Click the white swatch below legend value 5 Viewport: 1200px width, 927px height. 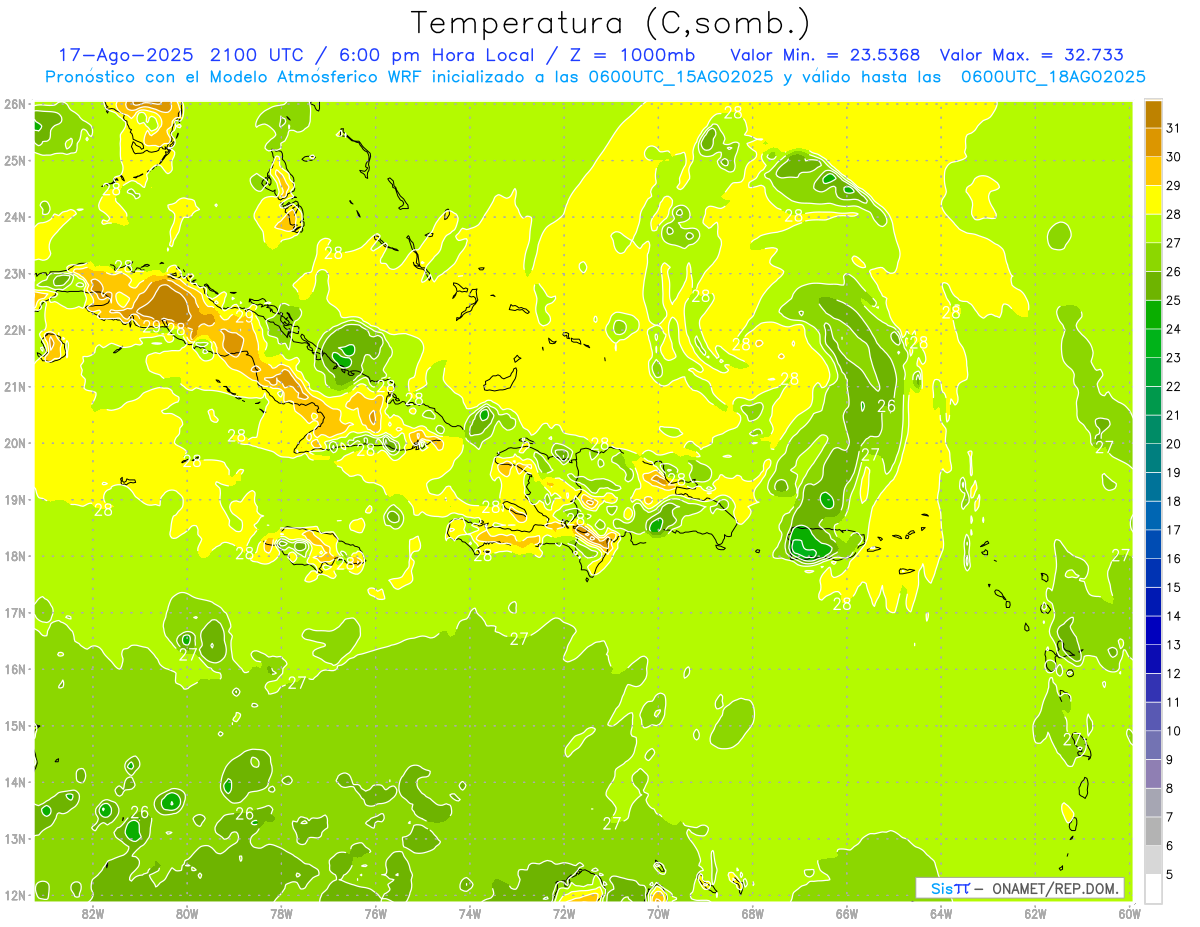[x=1153, y=888]
